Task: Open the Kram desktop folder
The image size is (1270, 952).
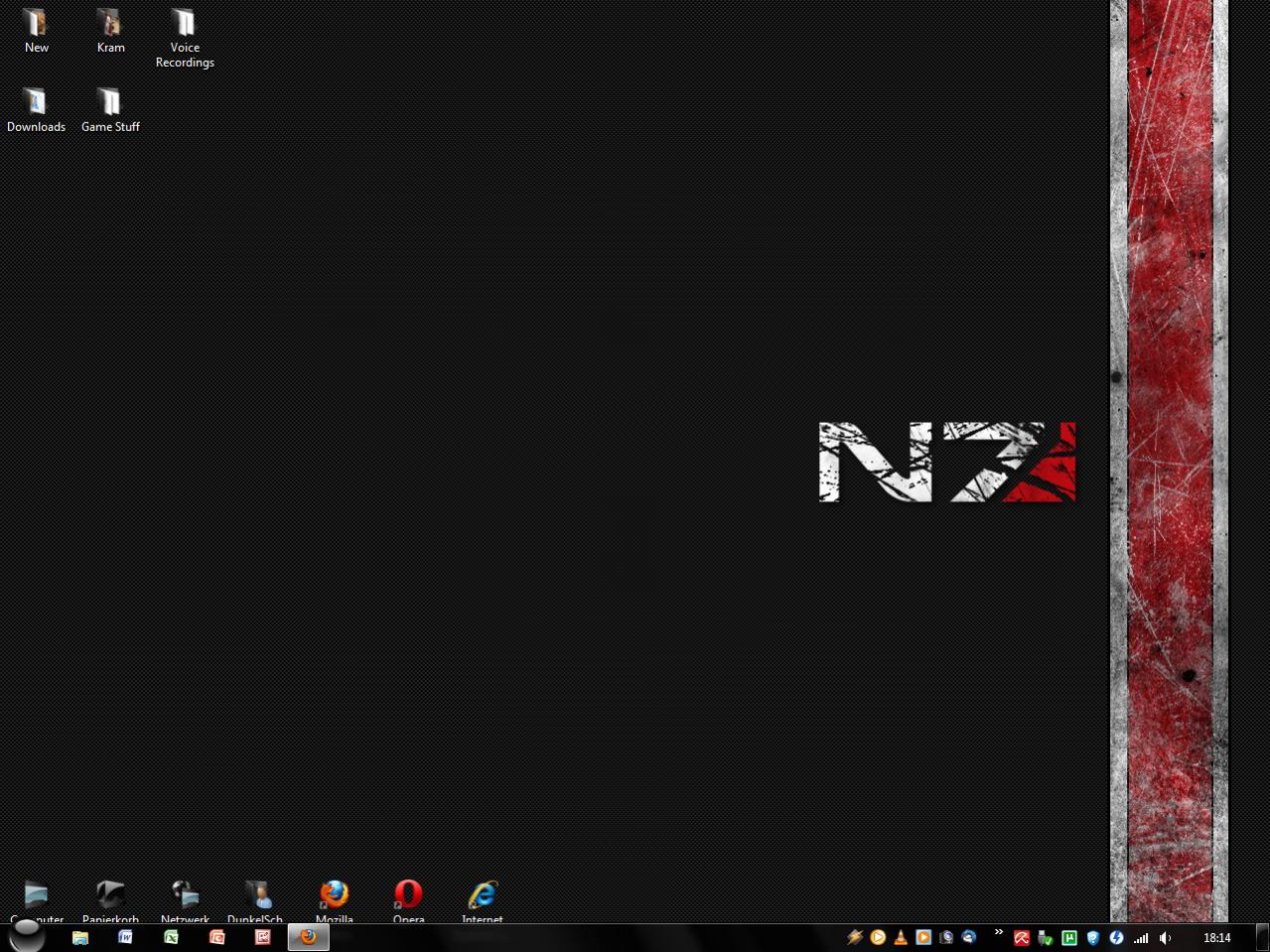Action: (x=110, y=30)
